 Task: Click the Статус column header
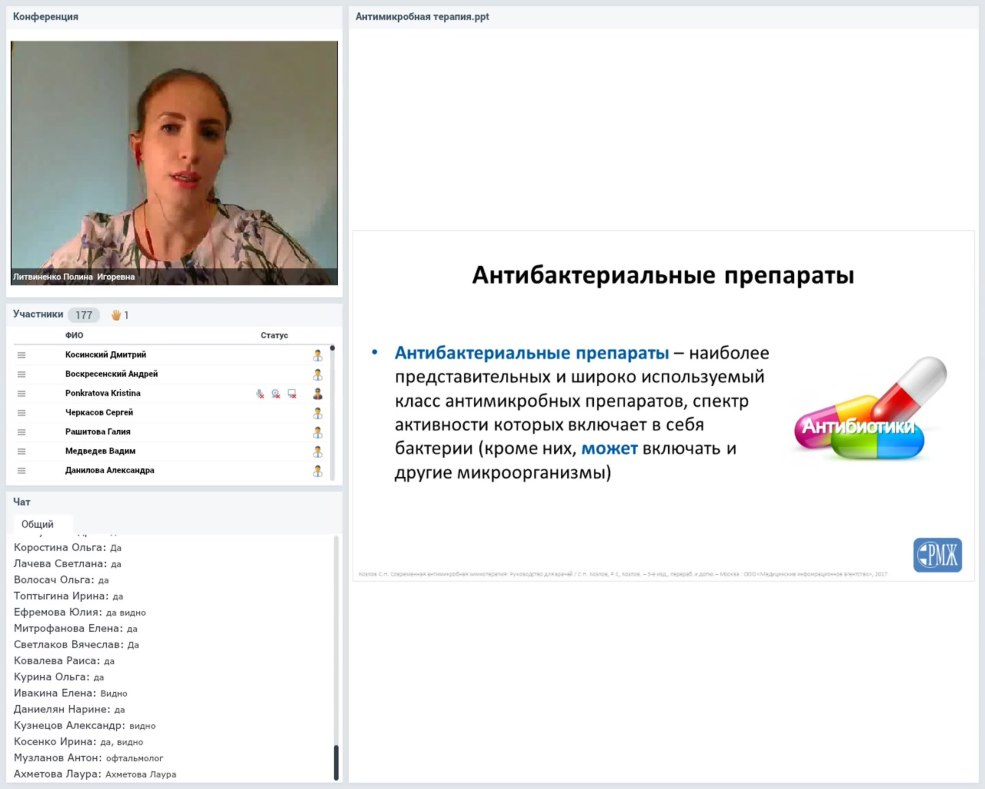pos(274,335)
